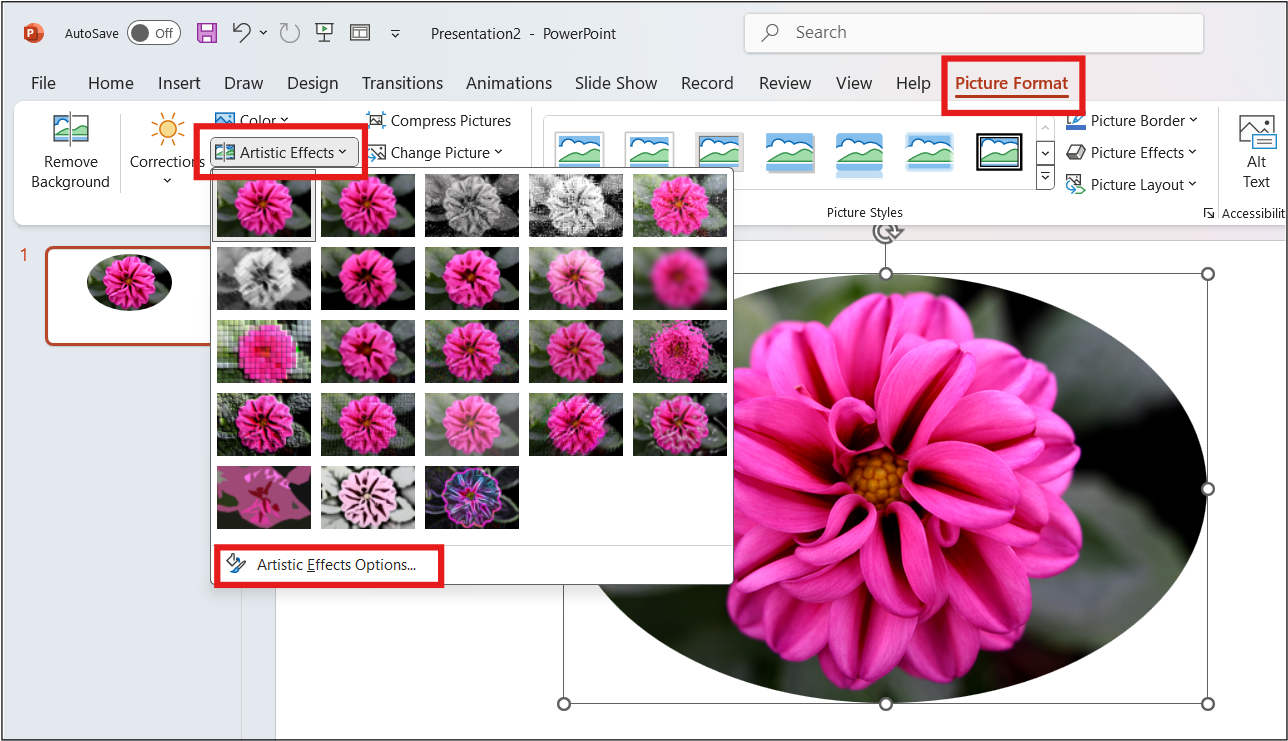Select the Animations tab

pos(509,83)
